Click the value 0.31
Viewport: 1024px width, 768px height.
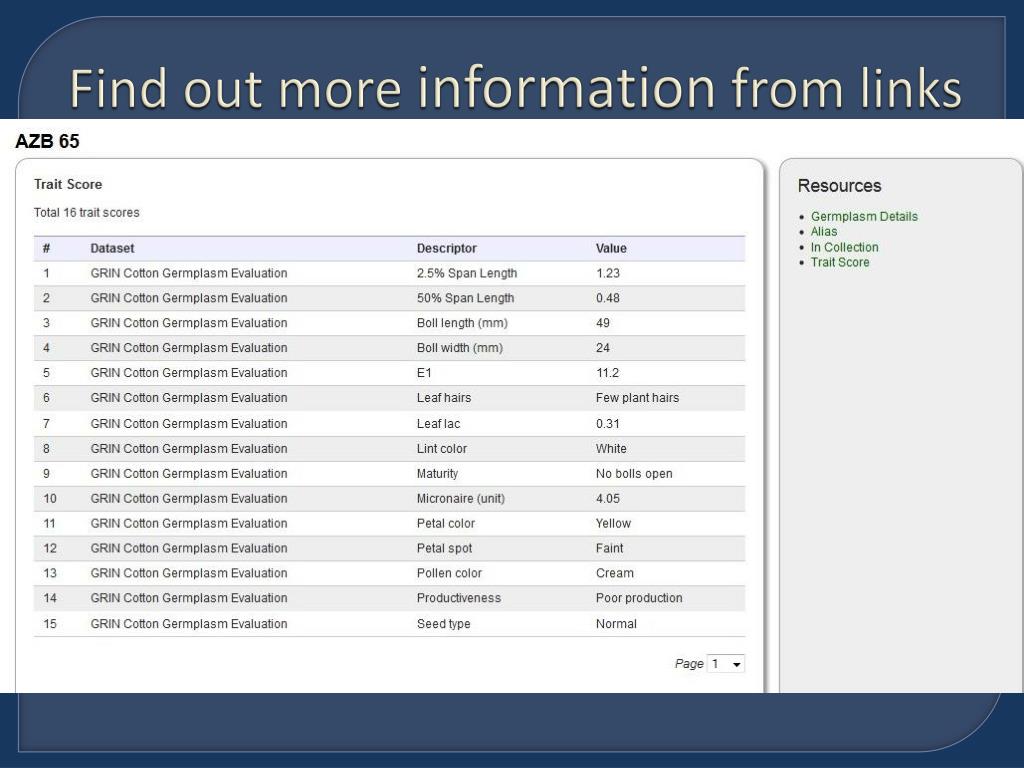click(x=608, y=424)
